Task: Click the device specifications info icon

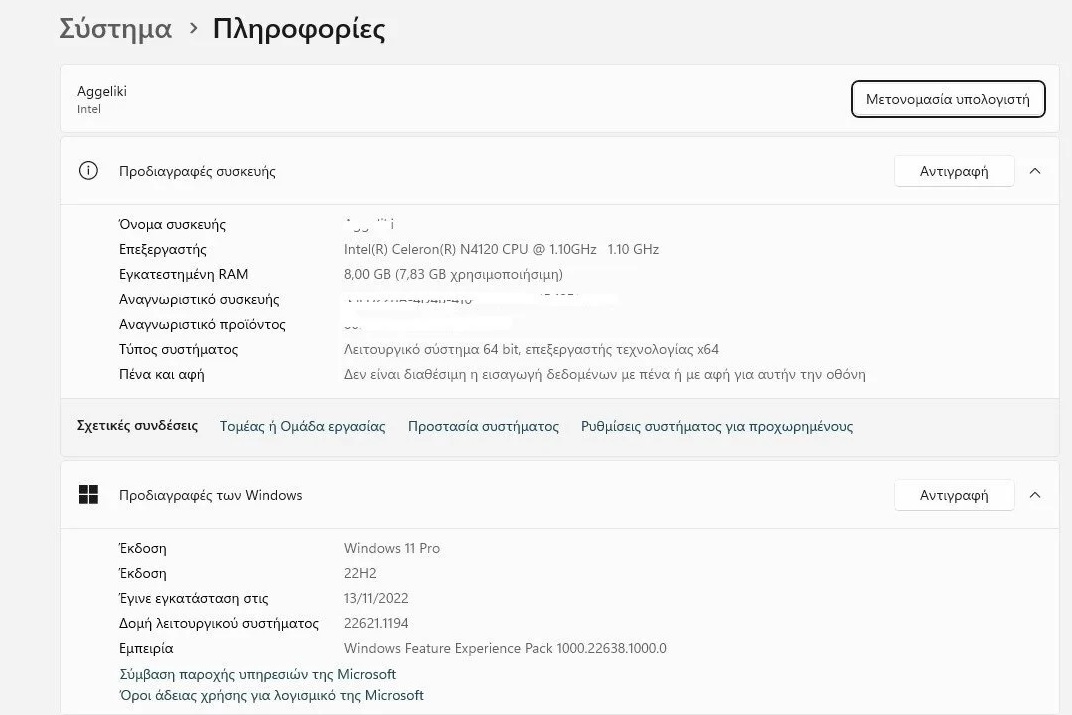Action: pos(88,171)
